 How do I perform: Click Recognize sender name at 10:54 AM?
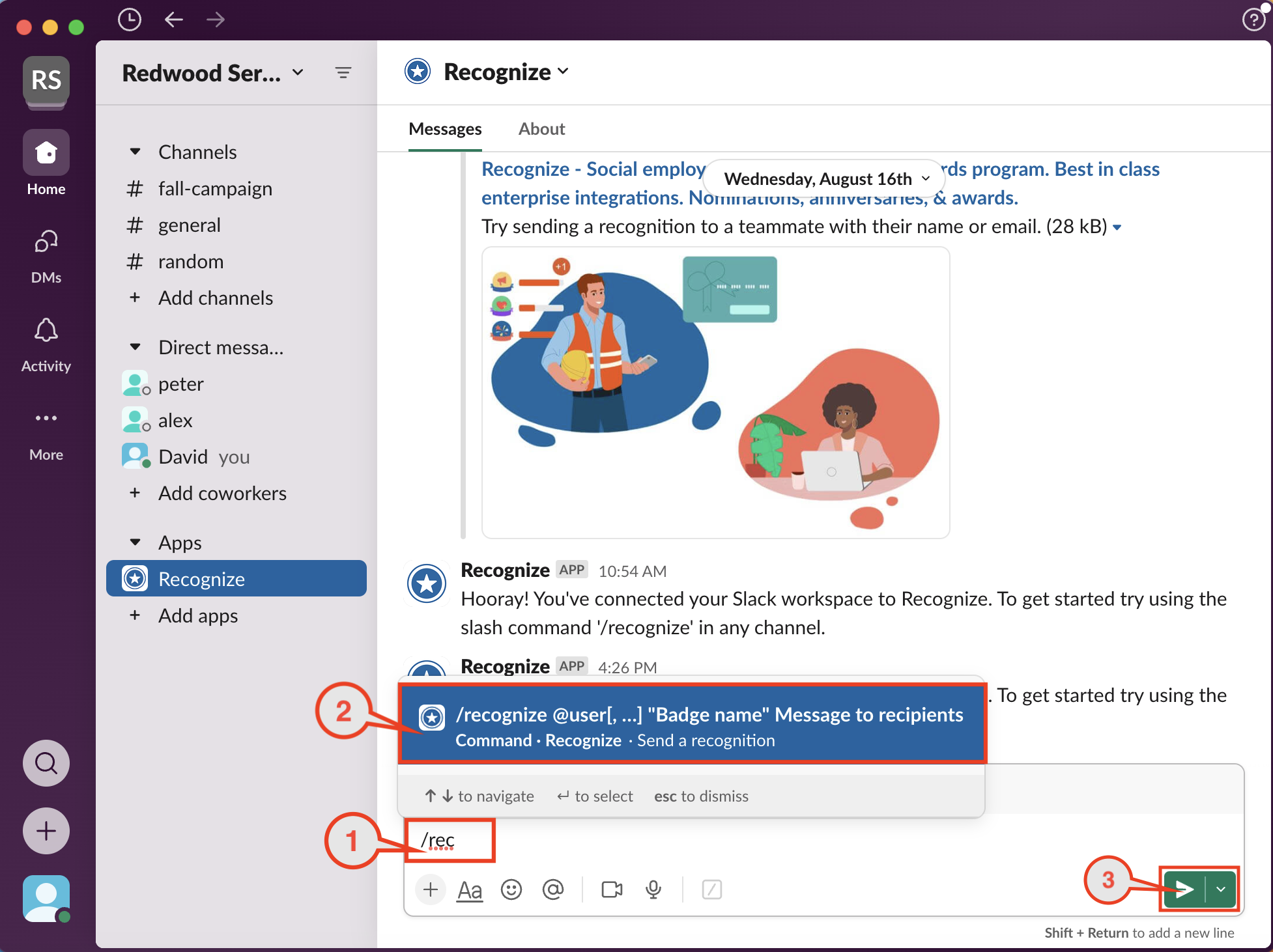tap(505, 570)
